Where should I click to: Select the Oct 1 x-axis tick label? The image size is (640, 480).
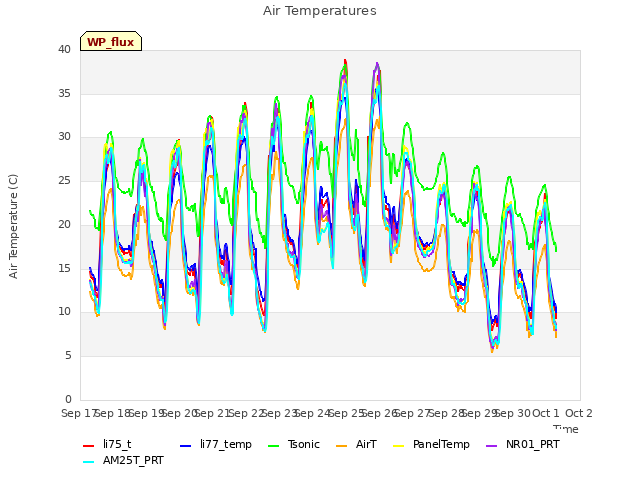(546, 413)
